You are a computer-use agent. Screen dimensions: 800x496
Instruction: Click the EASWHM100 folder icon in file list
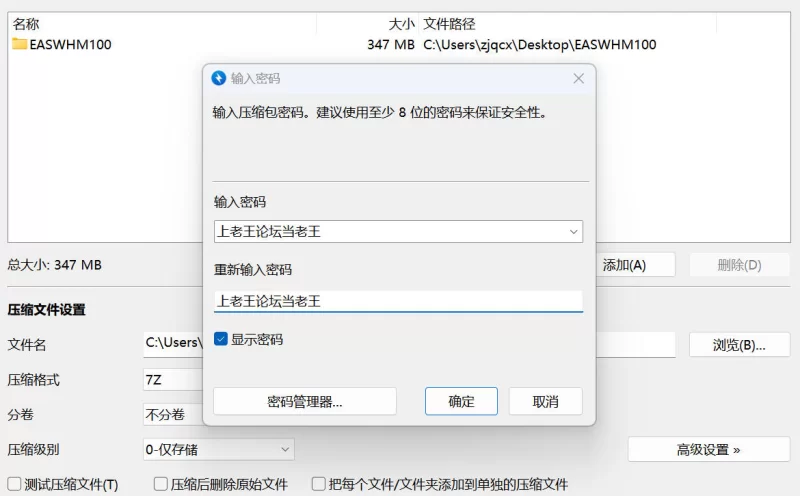[19, 44]
